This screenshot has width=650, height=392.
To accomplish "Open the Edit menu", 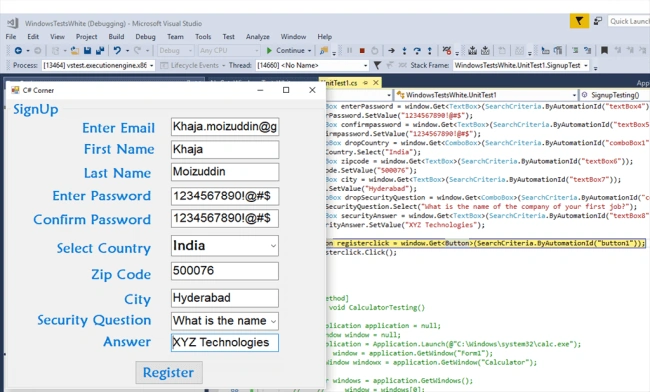I will tap(33, 36).
